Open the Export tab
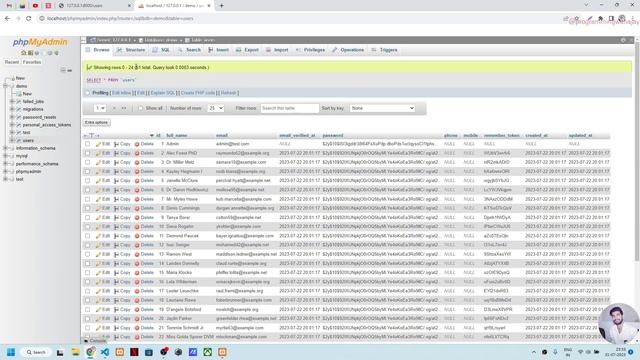This screenshot has width=640, height=360. pyautogui.click(x=247, y=50)
